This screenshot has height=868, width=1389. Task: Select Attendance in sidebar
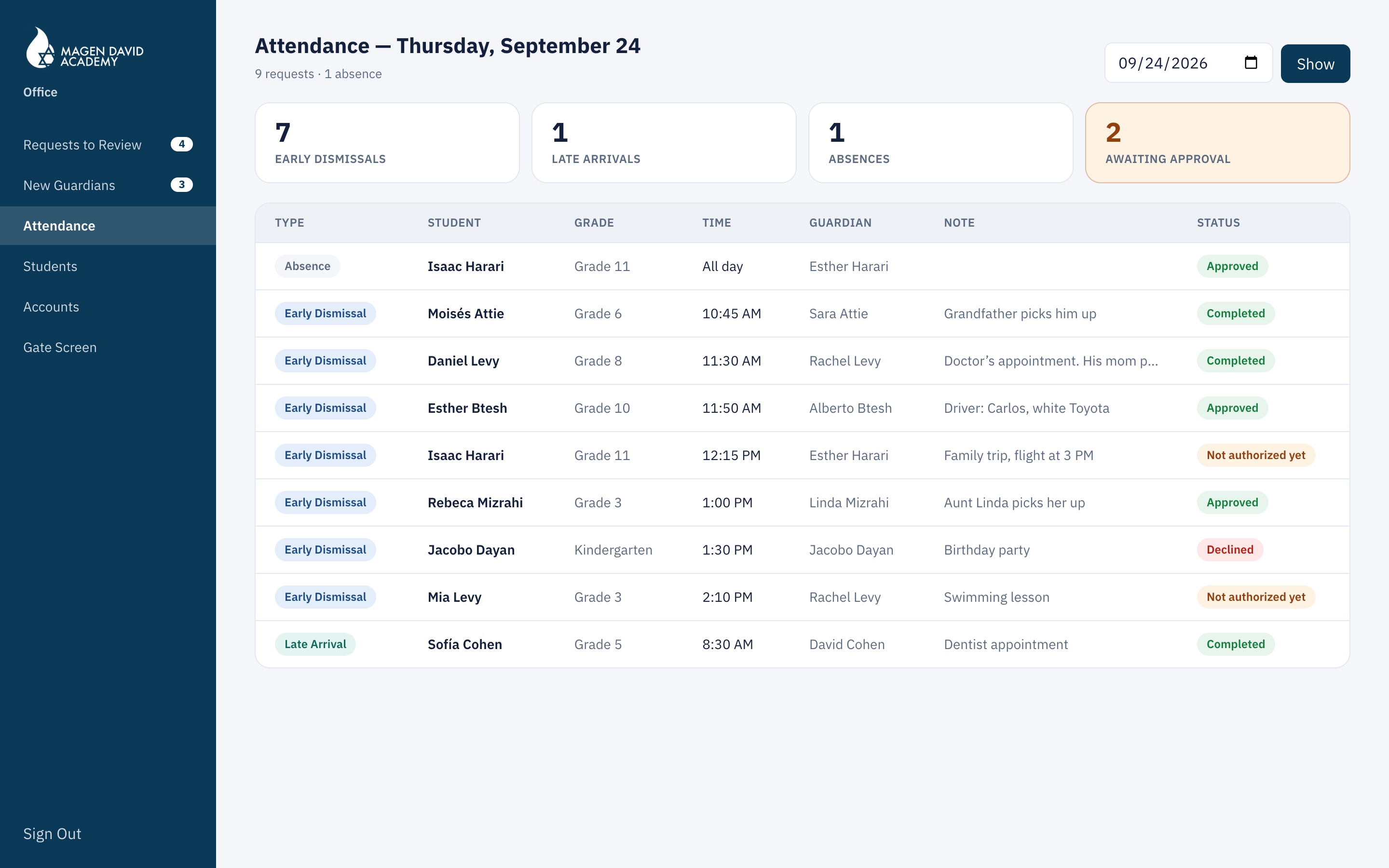[108, 226]
